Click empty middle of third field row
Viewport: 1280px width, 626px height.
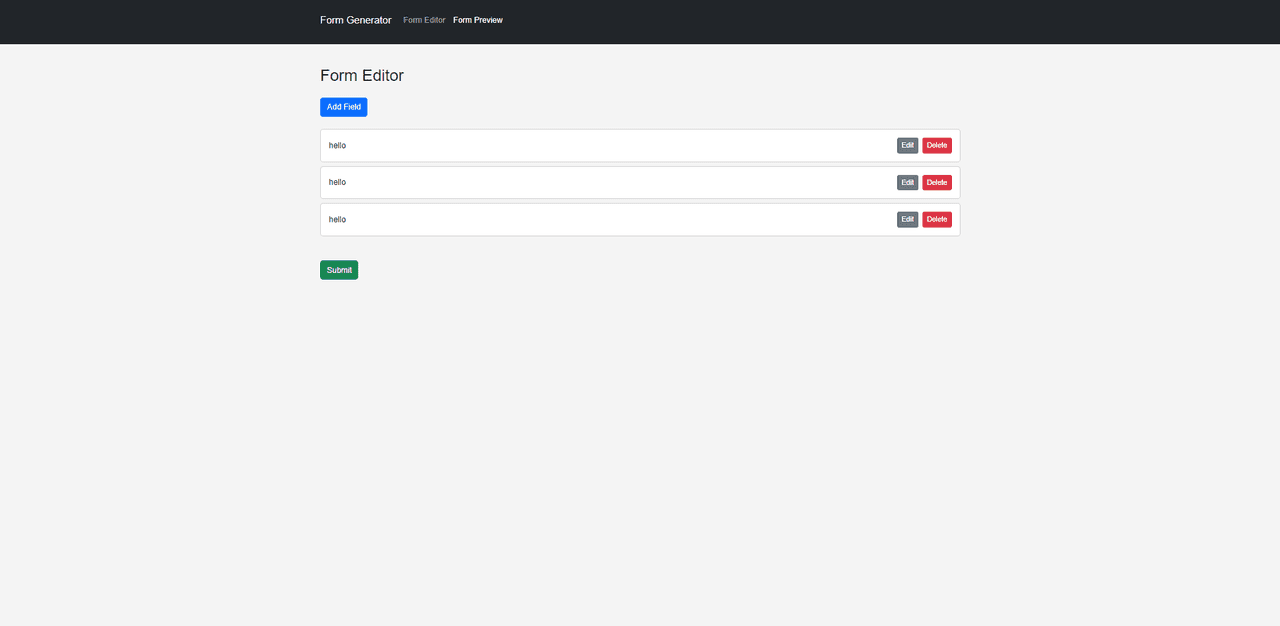point(620,220)
